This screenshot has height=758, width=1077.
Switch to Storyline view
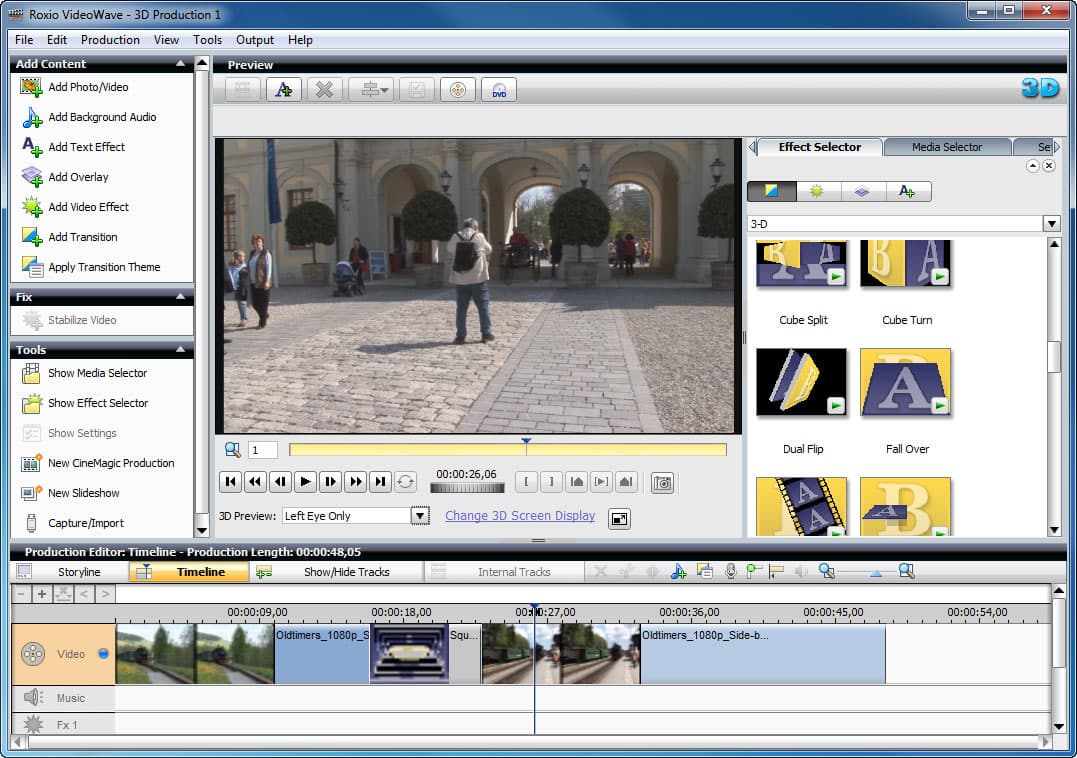coord(79,572)
